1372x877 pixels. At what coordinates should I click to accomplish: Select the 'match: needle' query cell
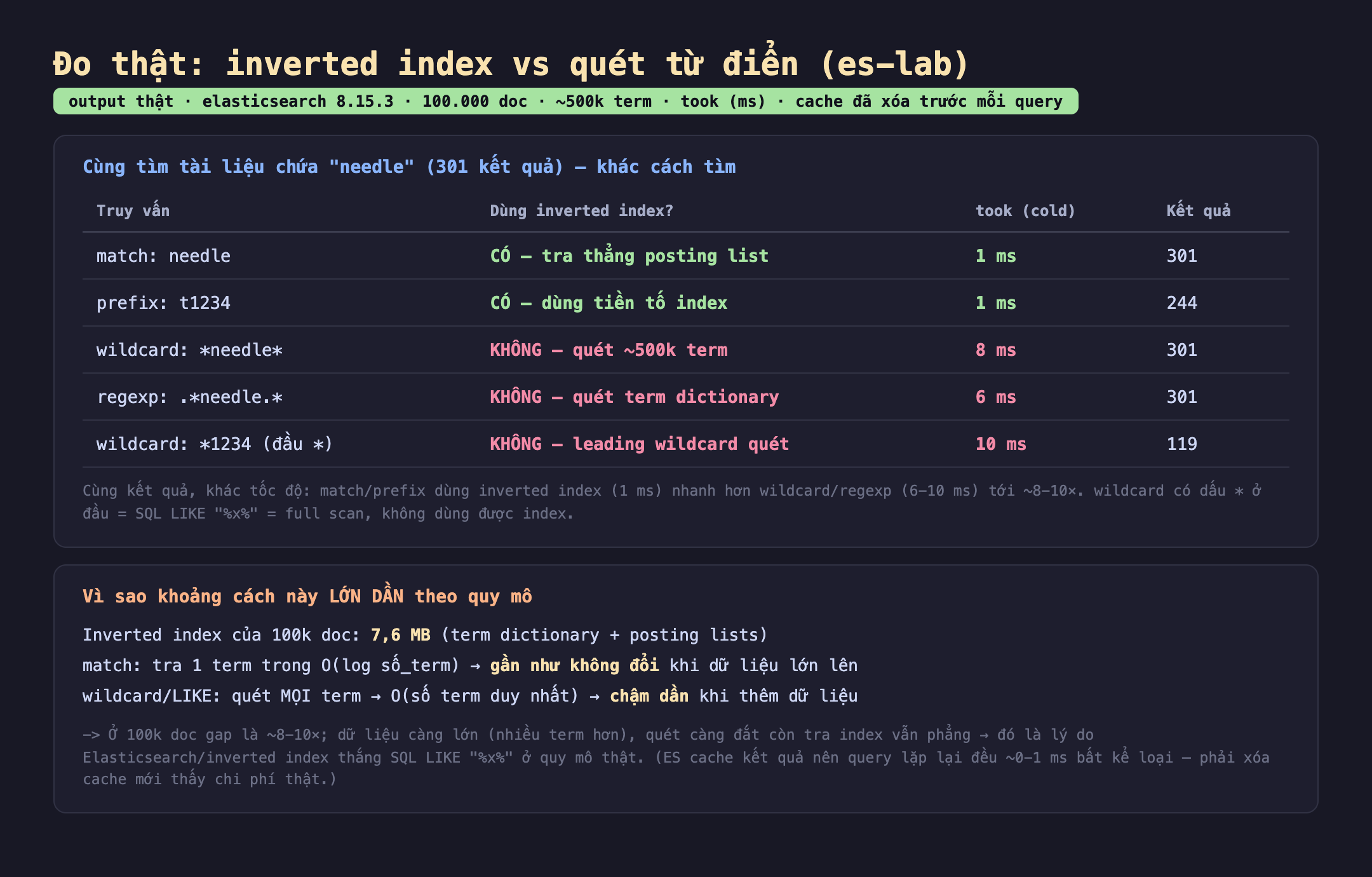click(x=163, y=255)
